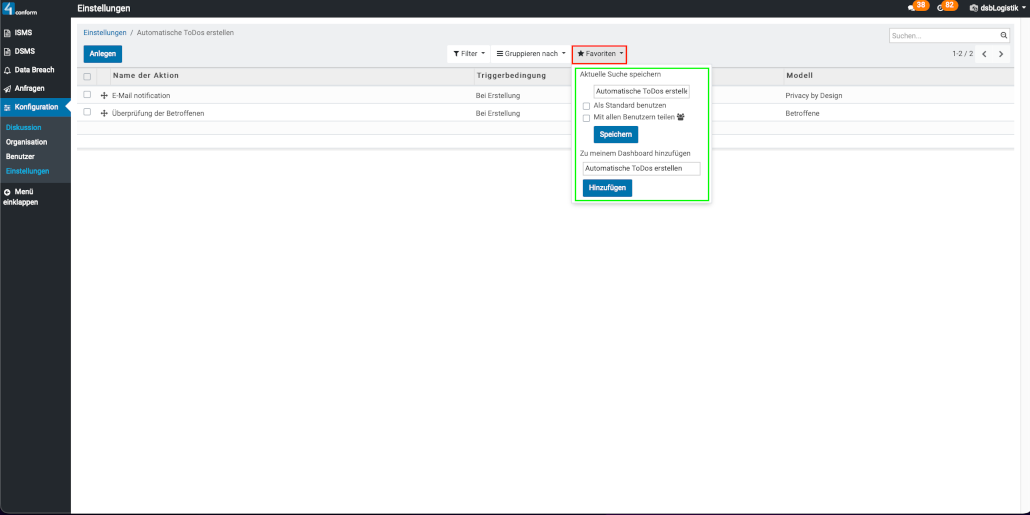Click the 4conform logo icon
This screenshot has height=515, width=1030.
click(x=9, y=9)
